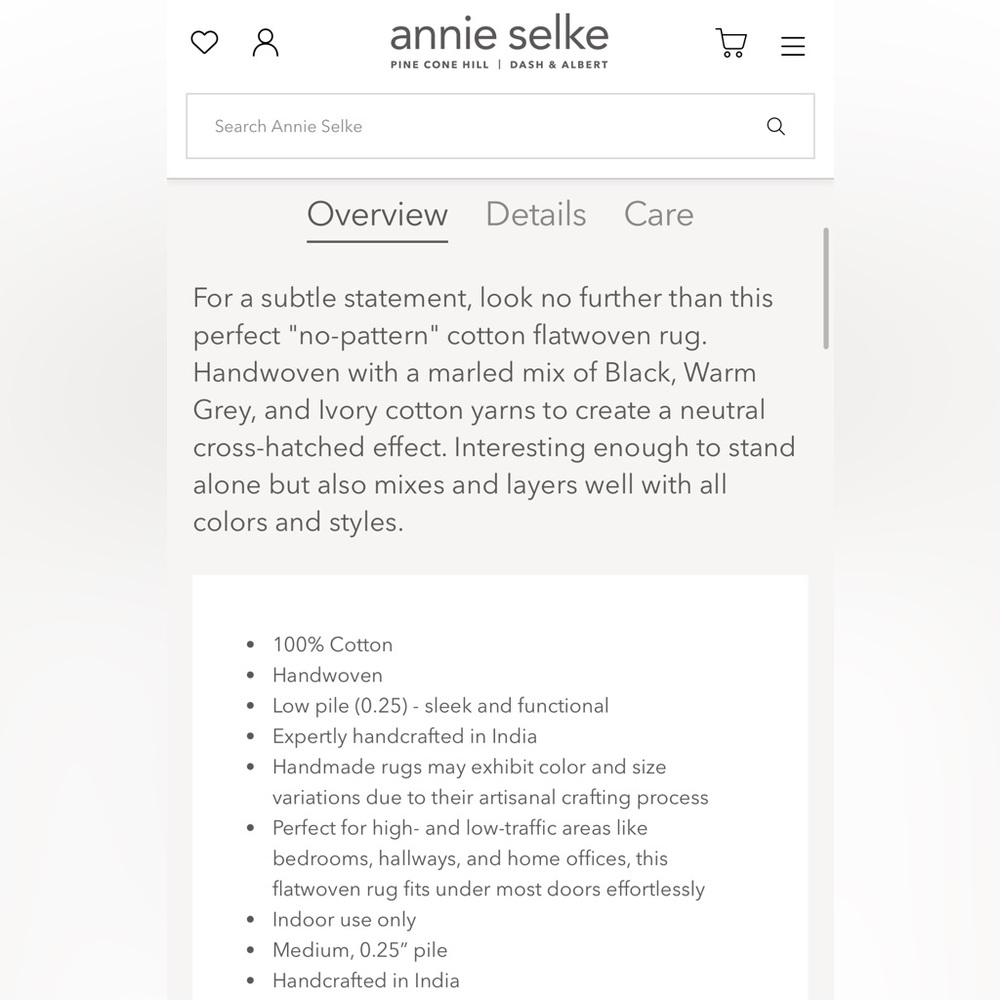
Task: Visit Pine Cone Hill from the header
Action: (439, 64)
